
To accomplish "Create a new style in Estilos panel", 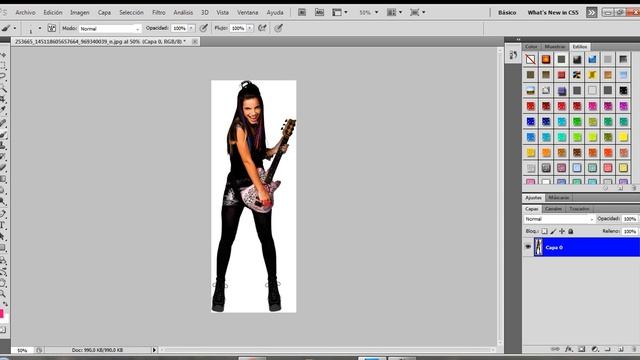I will coord(620,188).
